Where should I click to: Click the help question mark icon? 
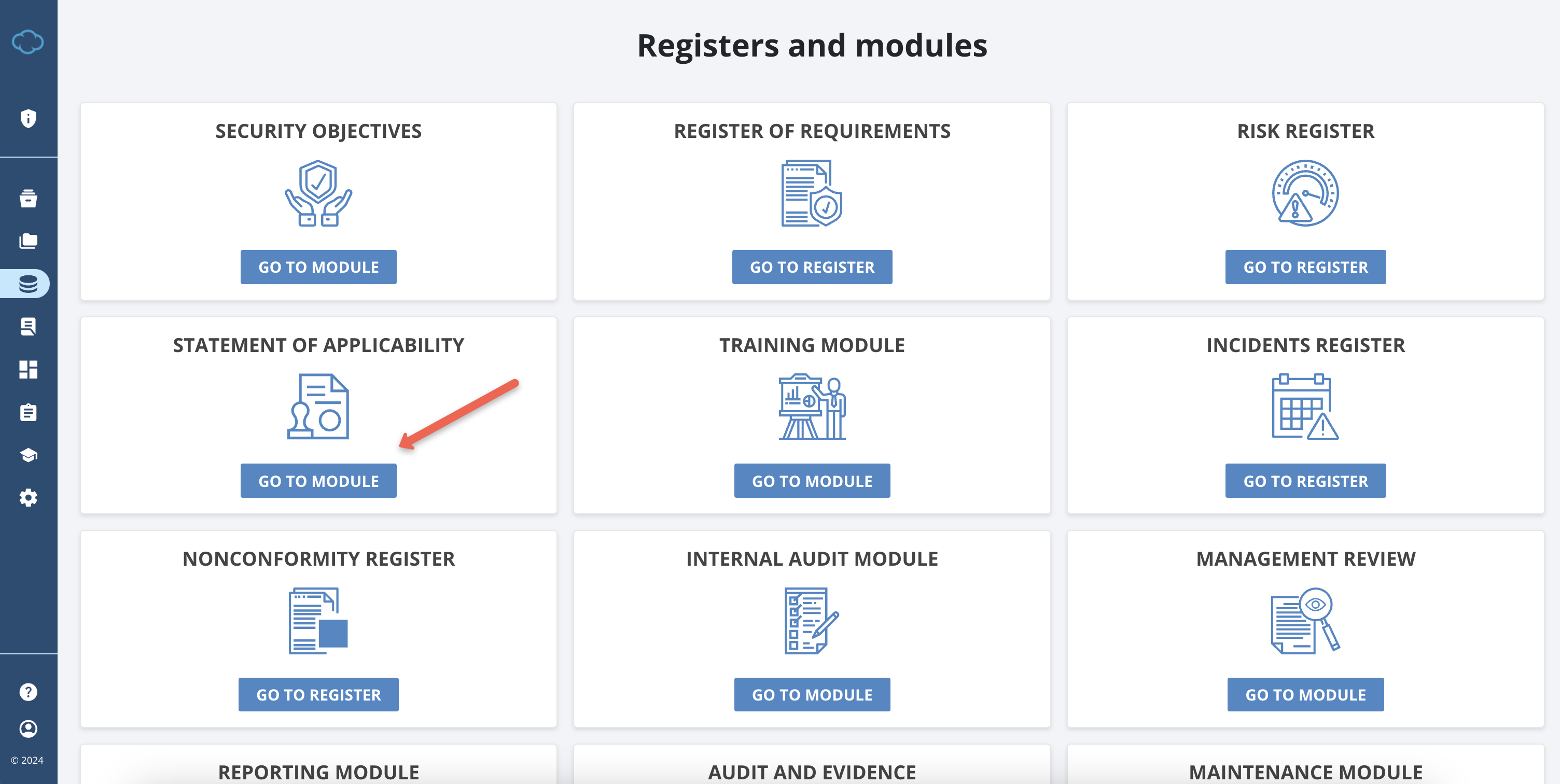(28, 691)
